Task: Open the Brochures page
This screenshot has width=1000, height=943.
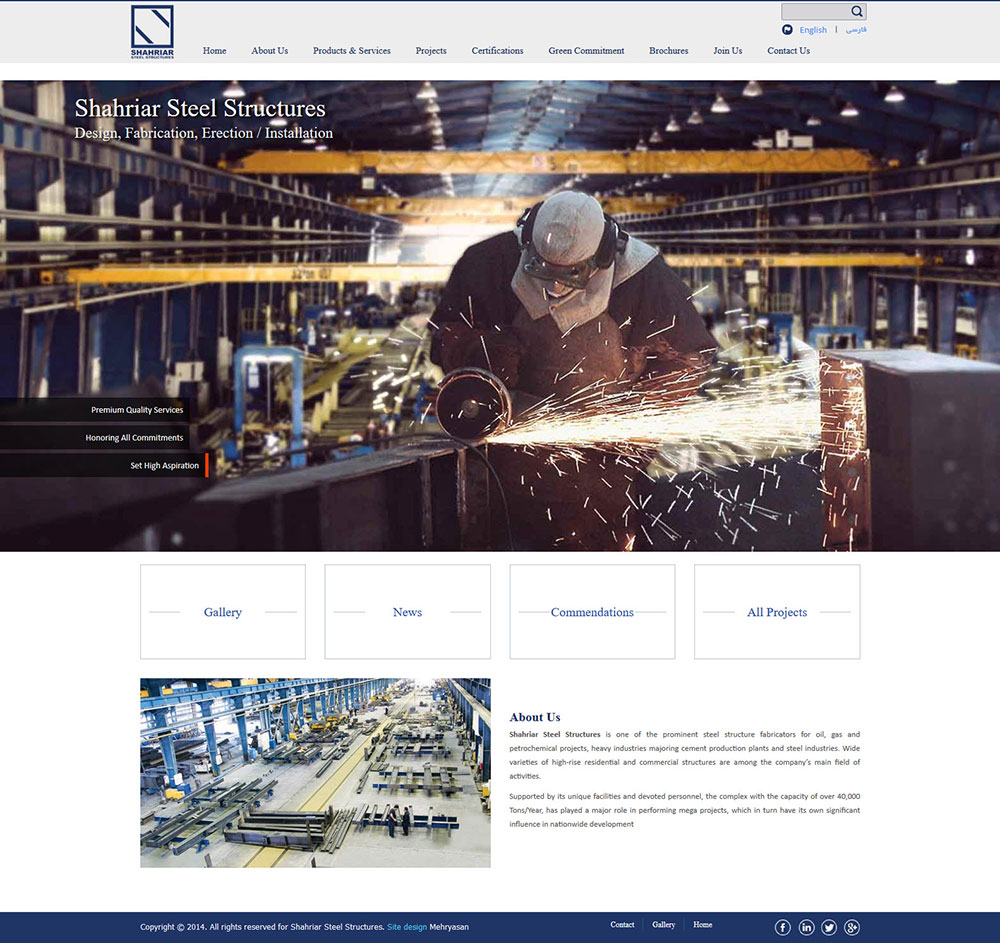Action: [668, 50]
